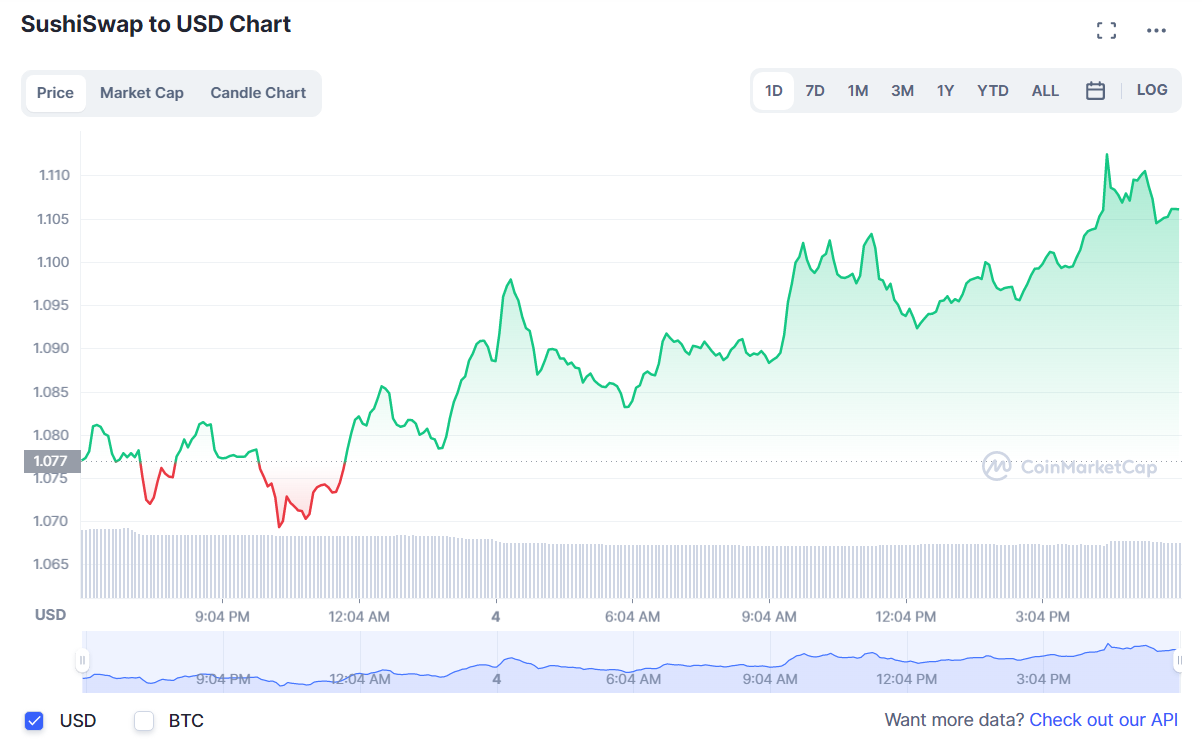The width and height of the screenshot is (1202, 754).
Task: Switch to the Price tab
Action: 55,93
